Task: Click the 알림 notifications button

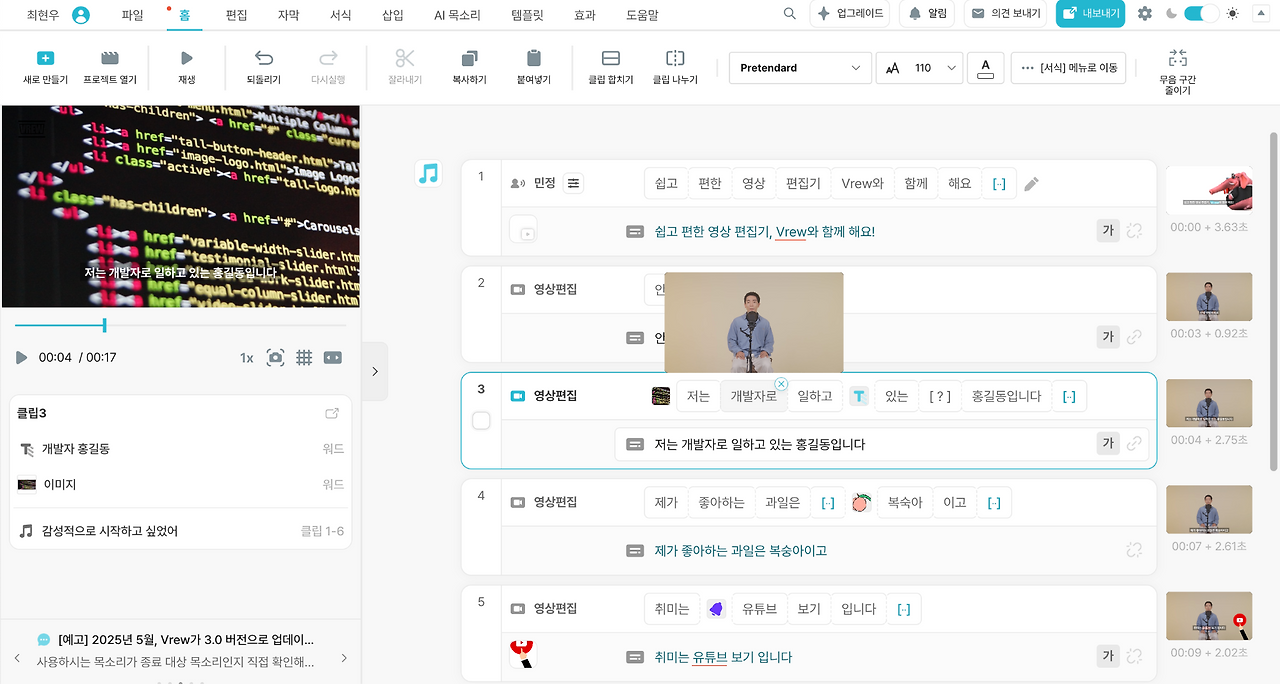Action: (927, 14)
